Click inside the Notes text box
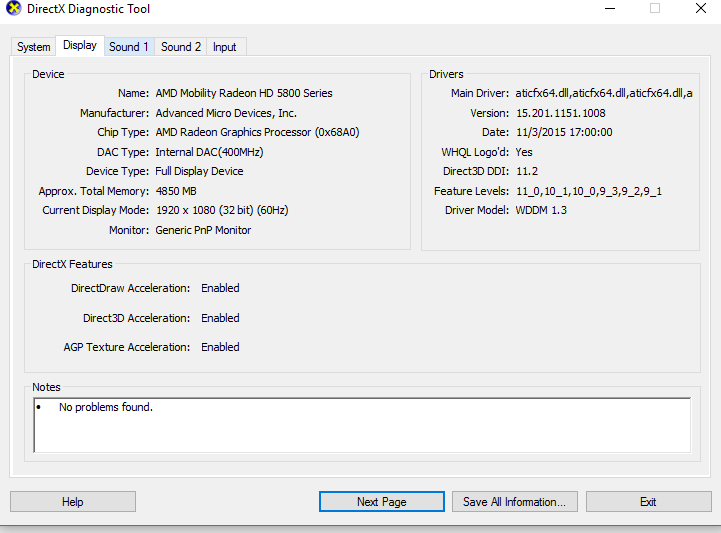Screen dimensions: 721x533 tap(362, 425)
